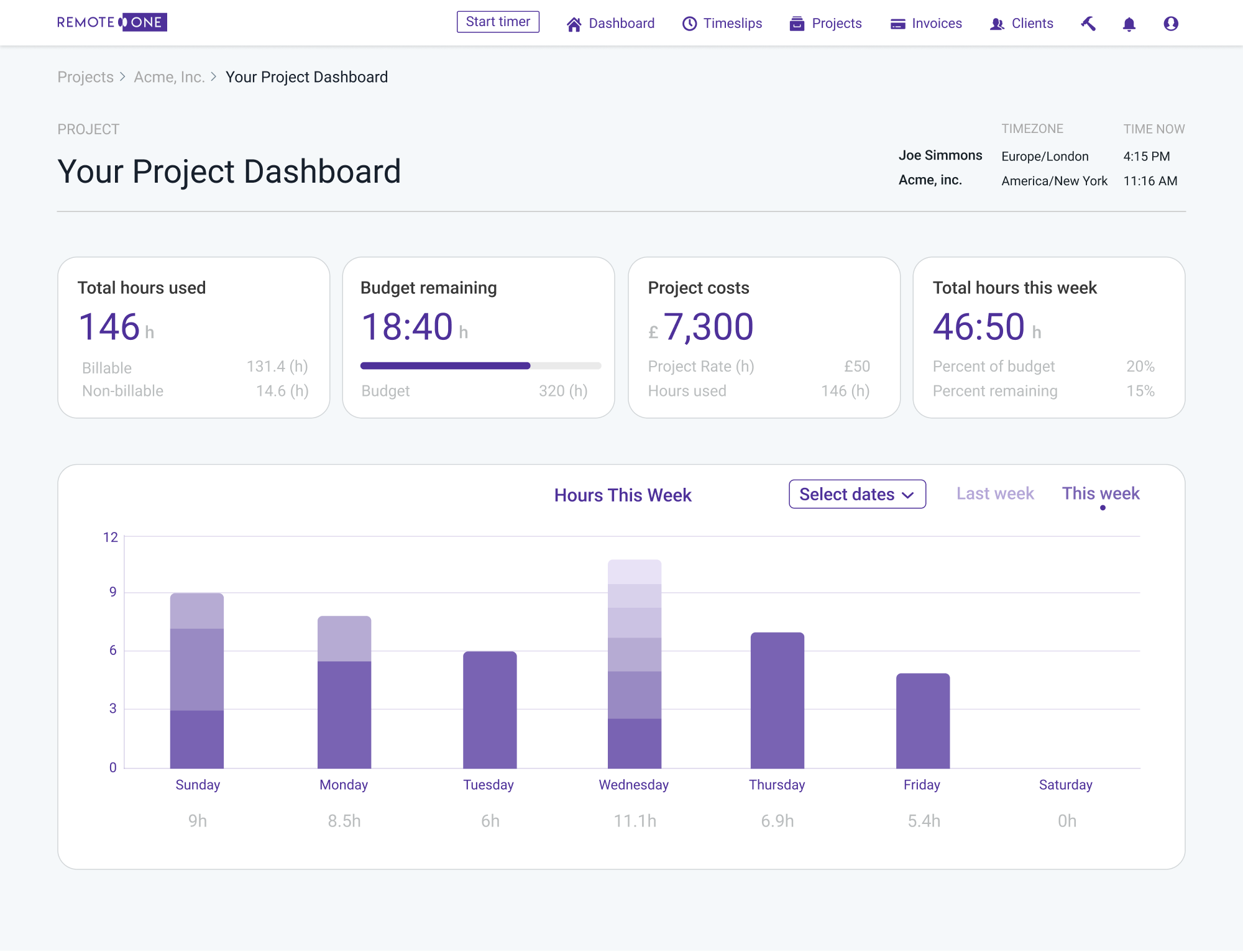
Task: Click the 9h Sunday total
Action: click(x=197, y=821)
